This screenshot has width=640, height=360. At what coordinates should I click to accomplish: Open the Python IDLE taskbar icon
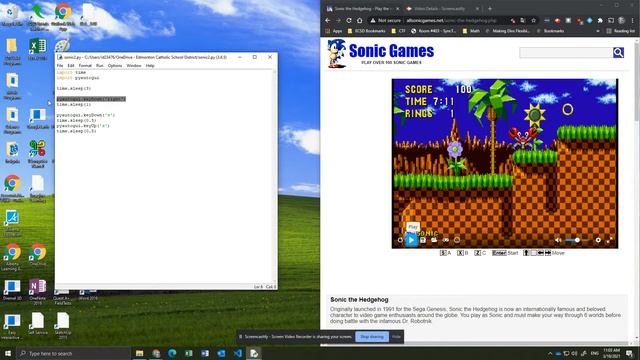tap(254, 353)
